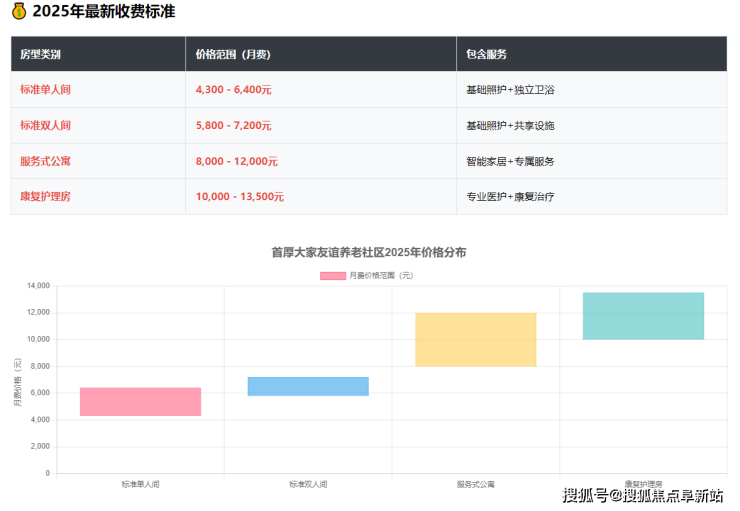Open the 标准双人间 row label
This screenshot has height=511, width=740.
pyautogui.click(x=45, y=126)
